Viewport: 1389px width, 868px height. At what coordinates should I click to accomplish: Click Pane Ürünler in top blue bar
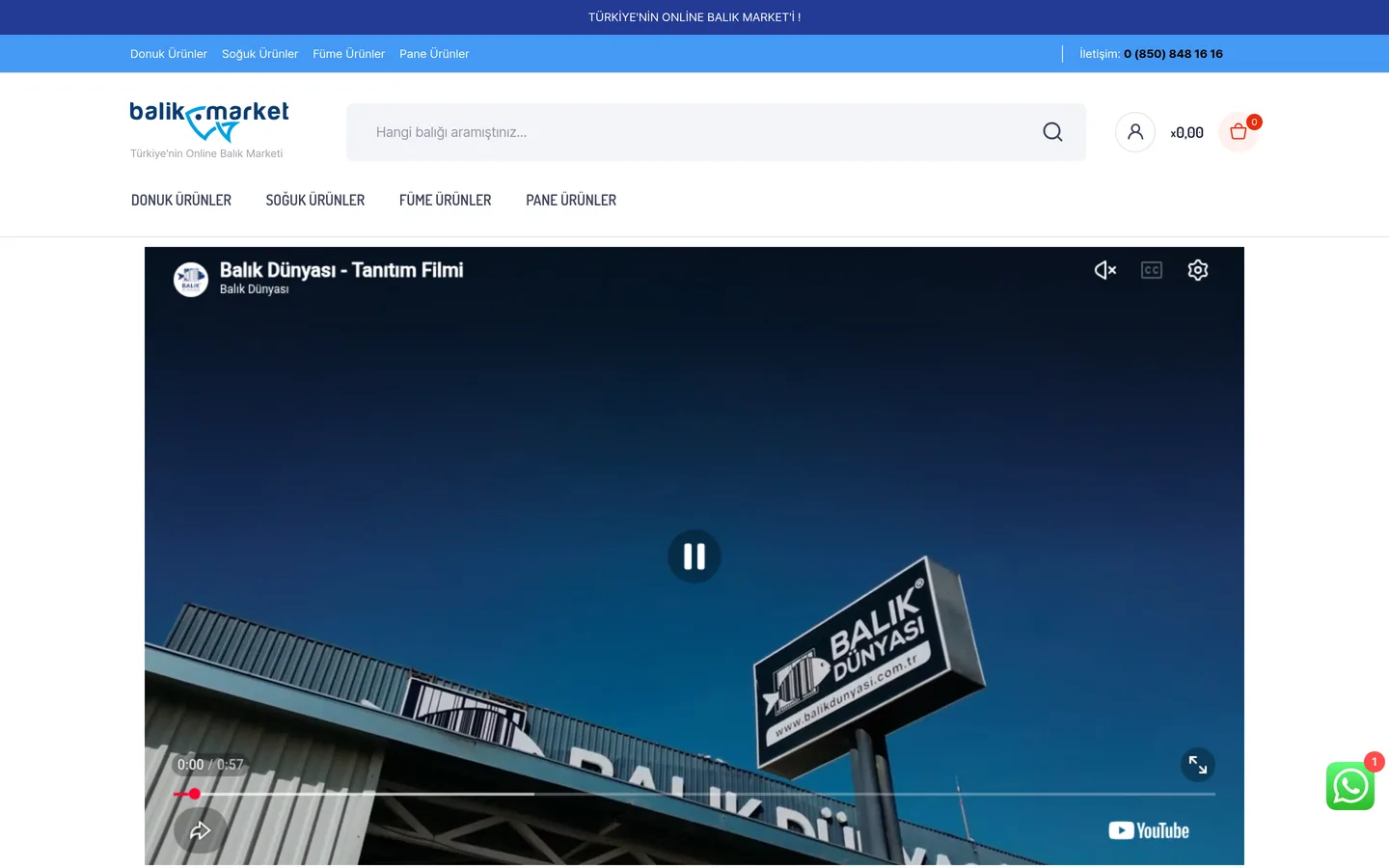[434, 54]
